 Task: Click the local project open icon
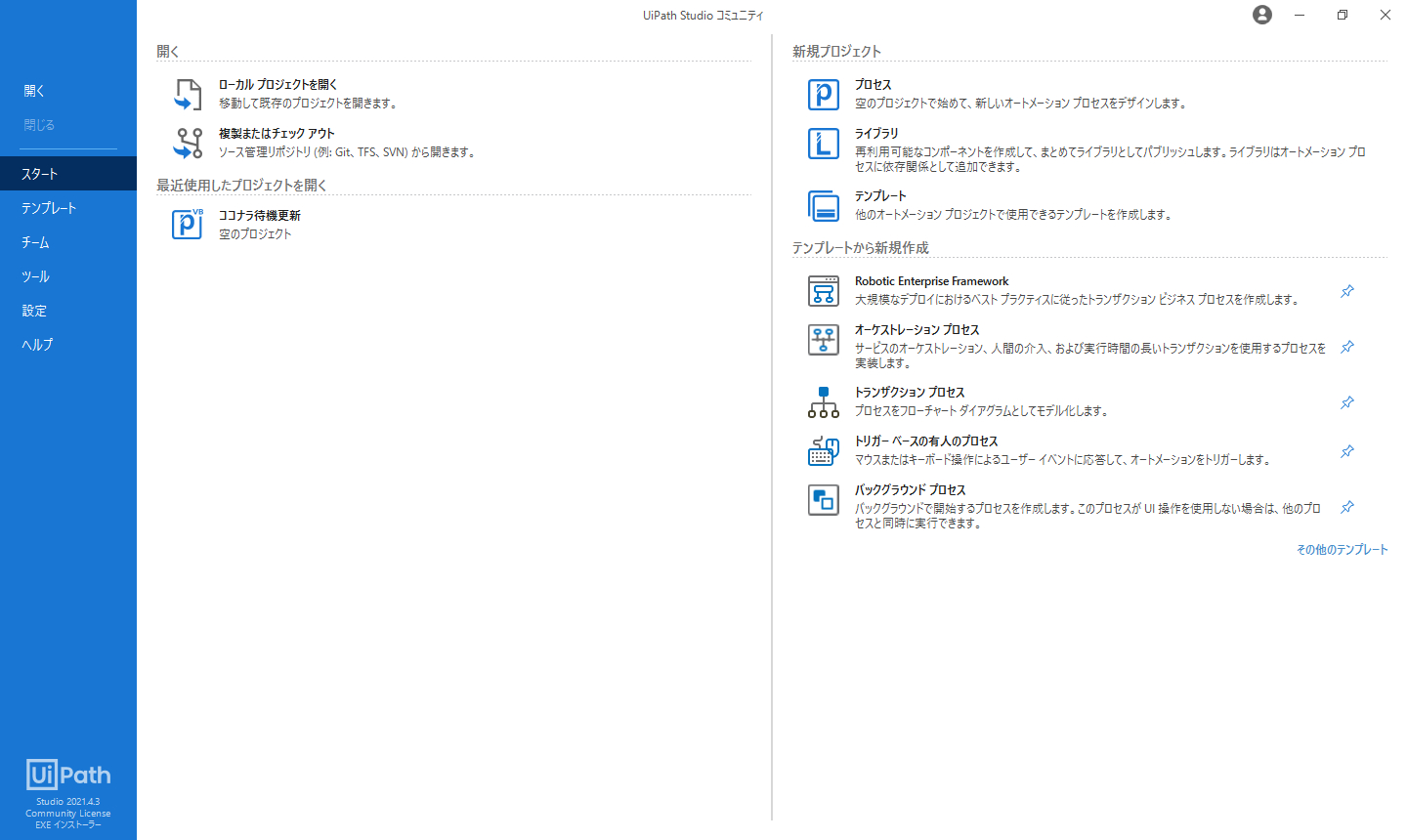[188, 95]
